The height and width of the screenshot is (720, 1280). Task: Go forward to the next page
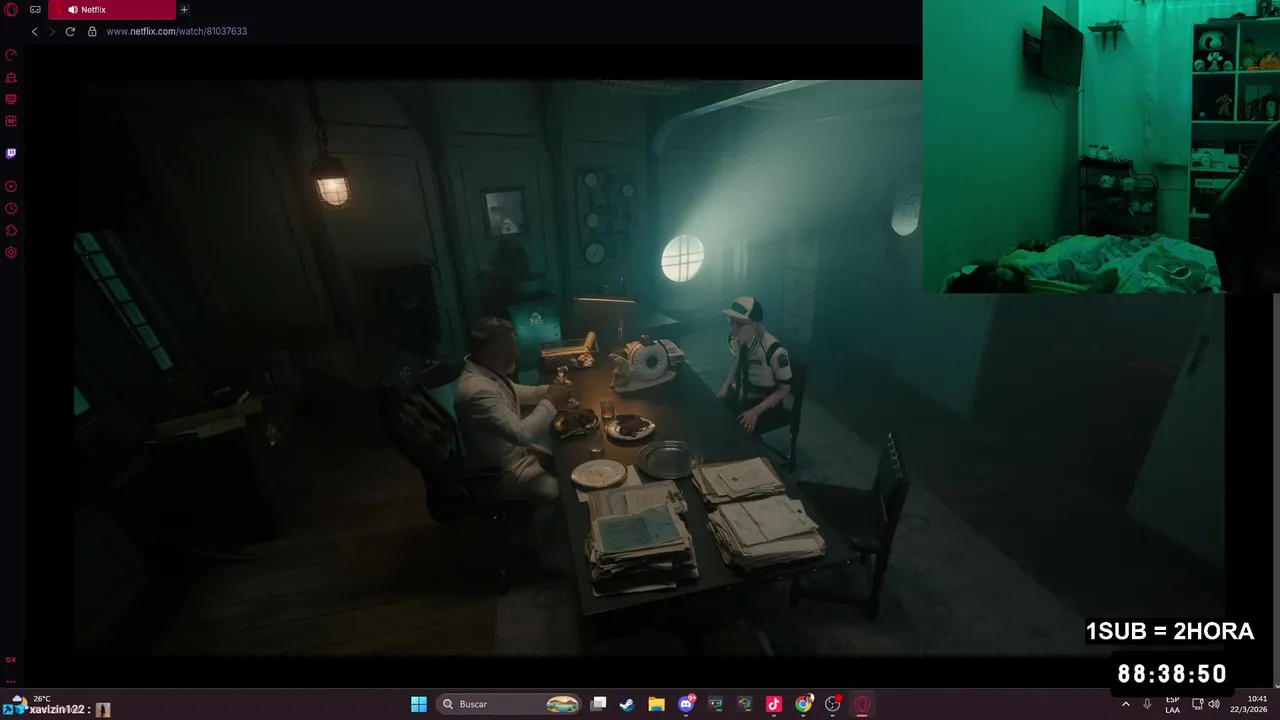(52, 31)
